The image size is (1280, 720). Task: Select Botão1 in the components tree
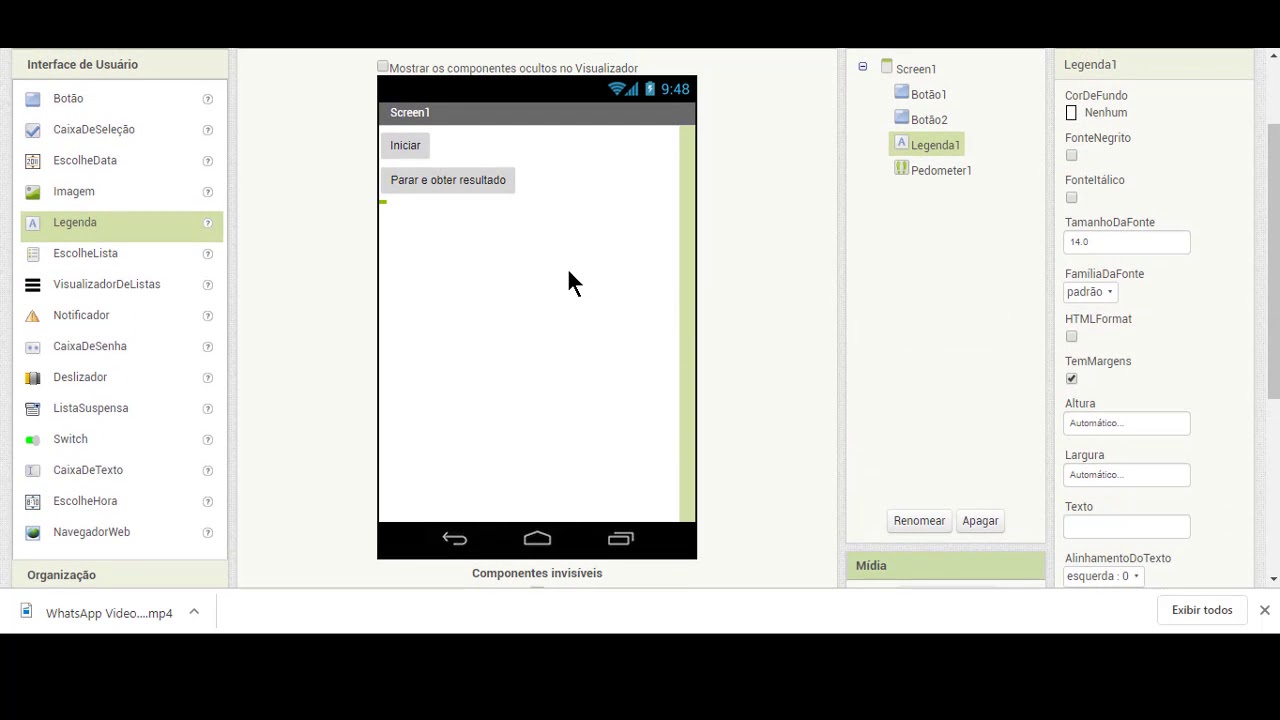(928, 95)
